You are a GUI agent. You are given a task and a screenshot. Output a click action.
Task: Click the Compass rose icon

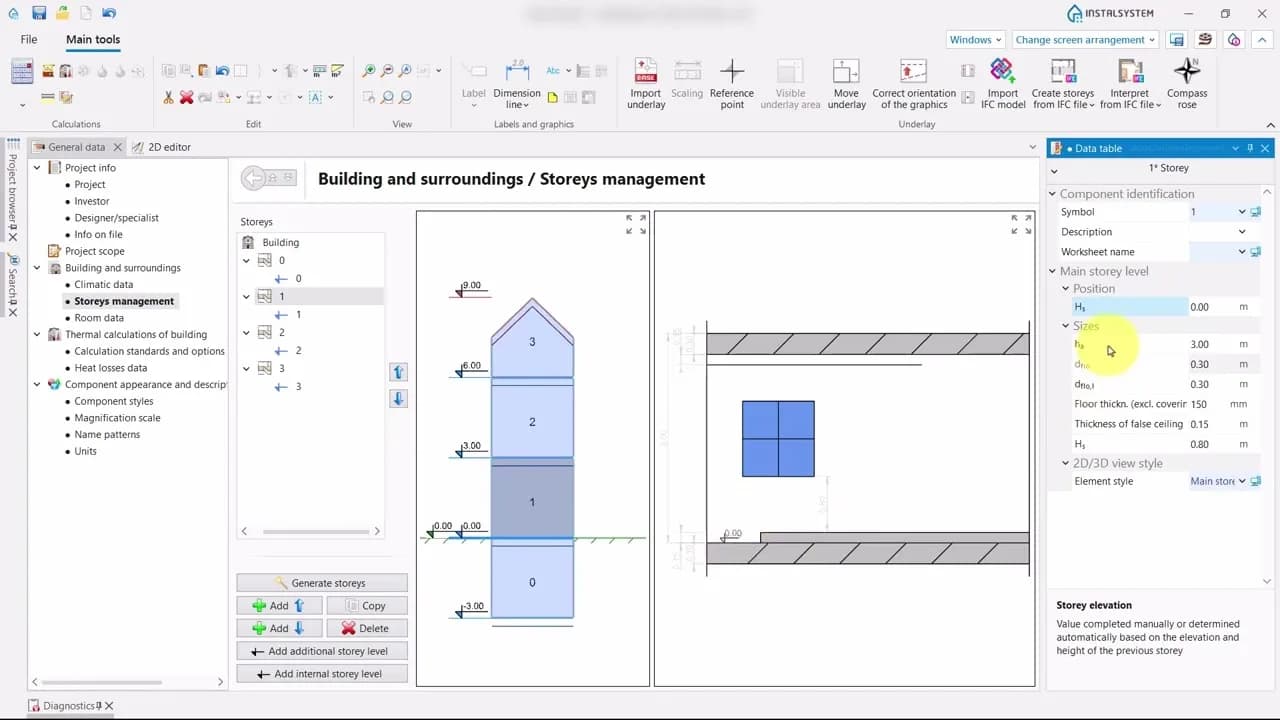pos(1187,73)
